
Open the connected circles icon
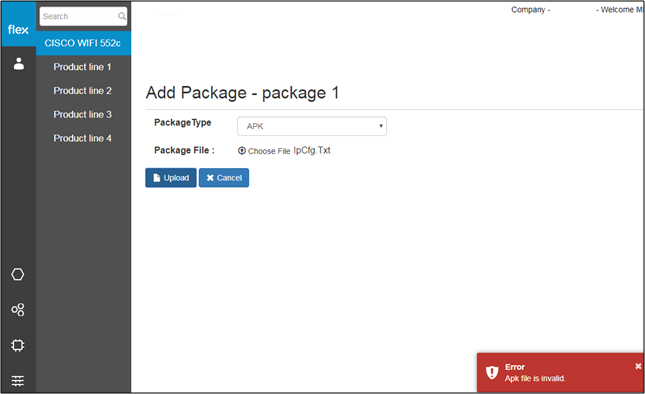(x=18, y=310)
